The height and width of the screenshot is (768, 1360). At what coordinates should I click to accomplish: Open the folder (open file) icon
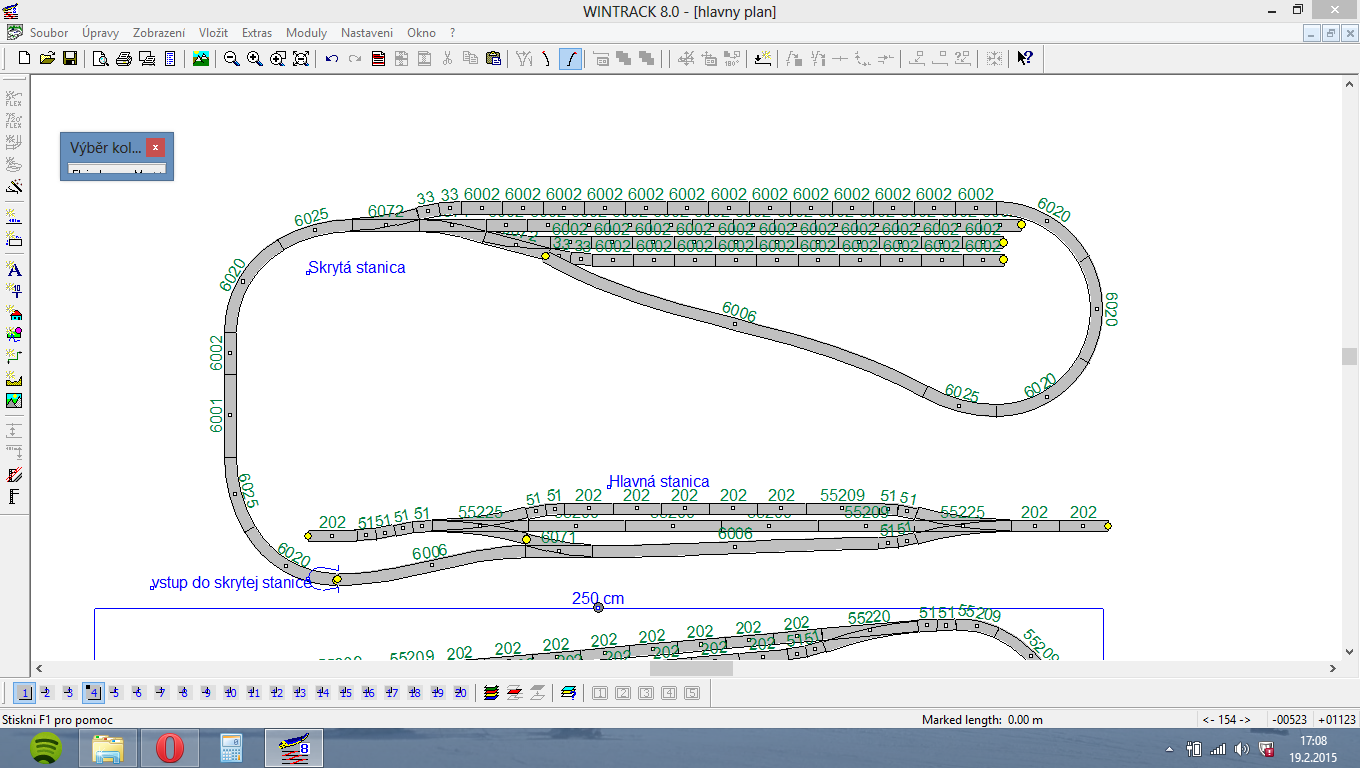click(x=47, y=59)
